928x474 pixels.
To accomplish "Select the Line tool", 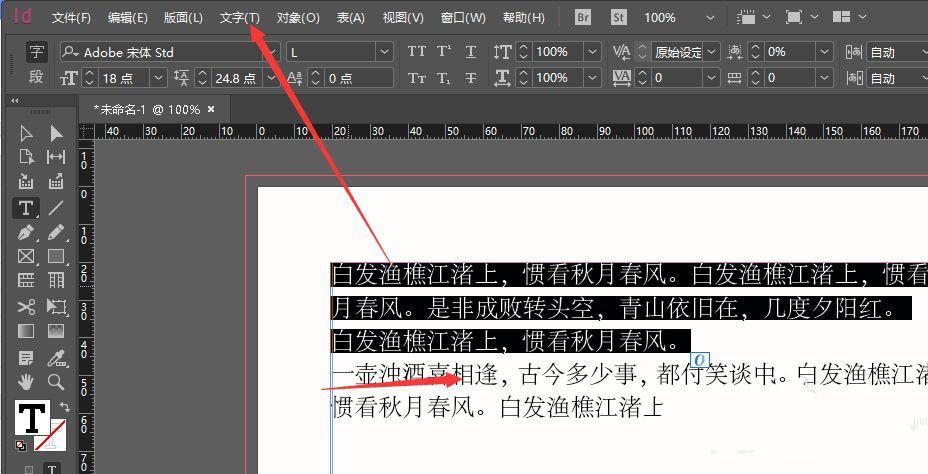I will pos(56,208).
